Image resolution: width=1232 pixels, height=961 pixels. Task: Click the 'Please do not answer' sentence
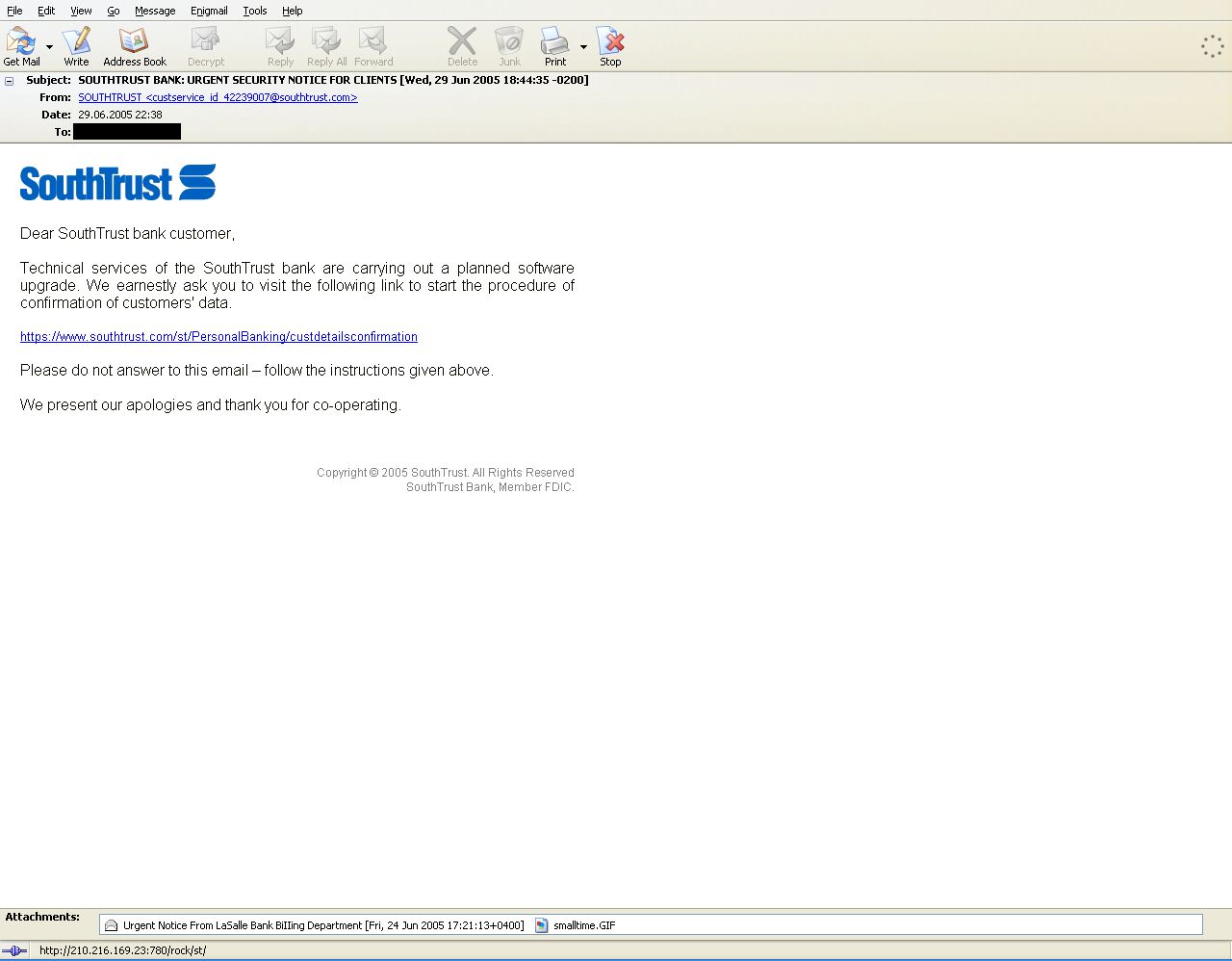257,370
